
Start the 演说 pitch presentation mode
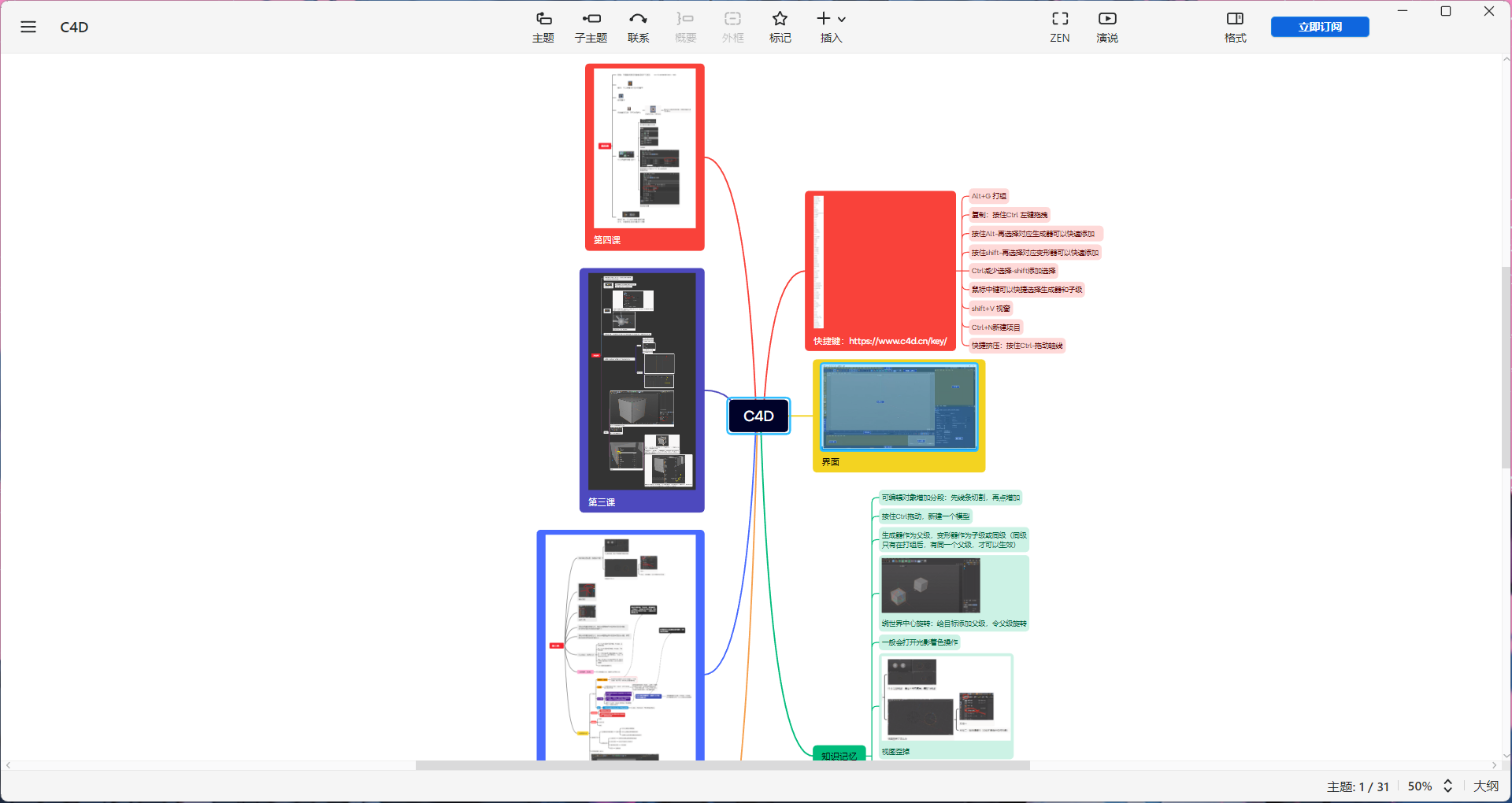[x=1106, y=27]
